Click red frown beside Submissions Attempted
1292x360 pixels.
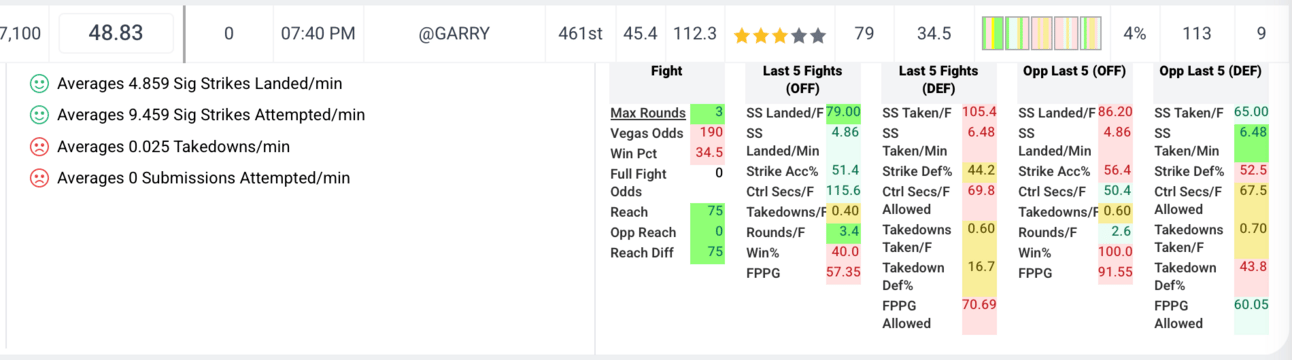pyautogui.click(x=39, y=179)
